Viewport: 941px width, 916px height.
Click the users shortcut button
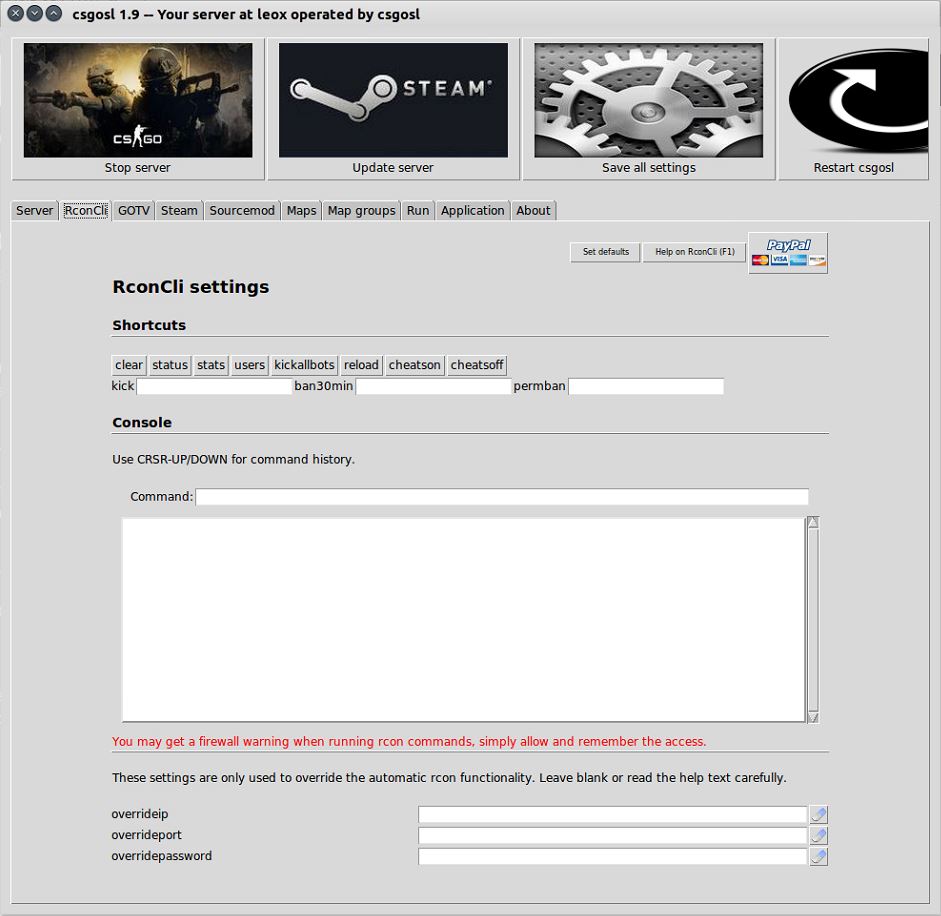[x=250, y=365]
